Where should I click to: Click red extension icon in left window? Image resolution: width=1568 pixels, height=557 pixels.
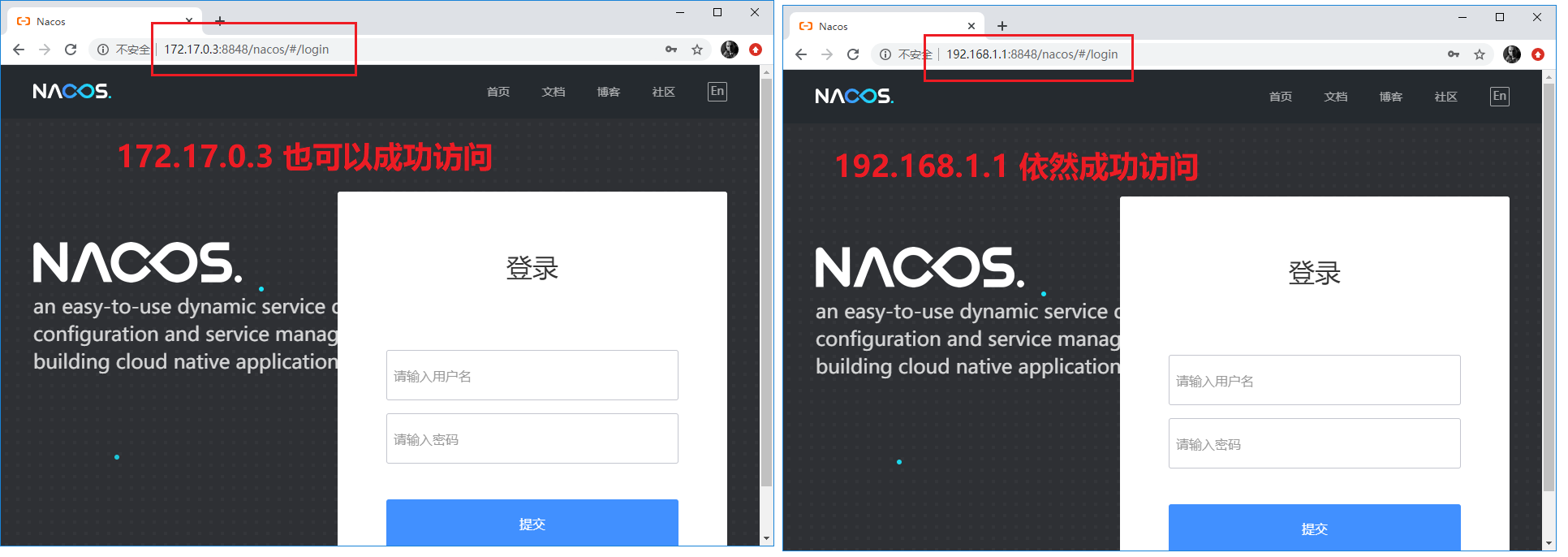tap(756, 50)
